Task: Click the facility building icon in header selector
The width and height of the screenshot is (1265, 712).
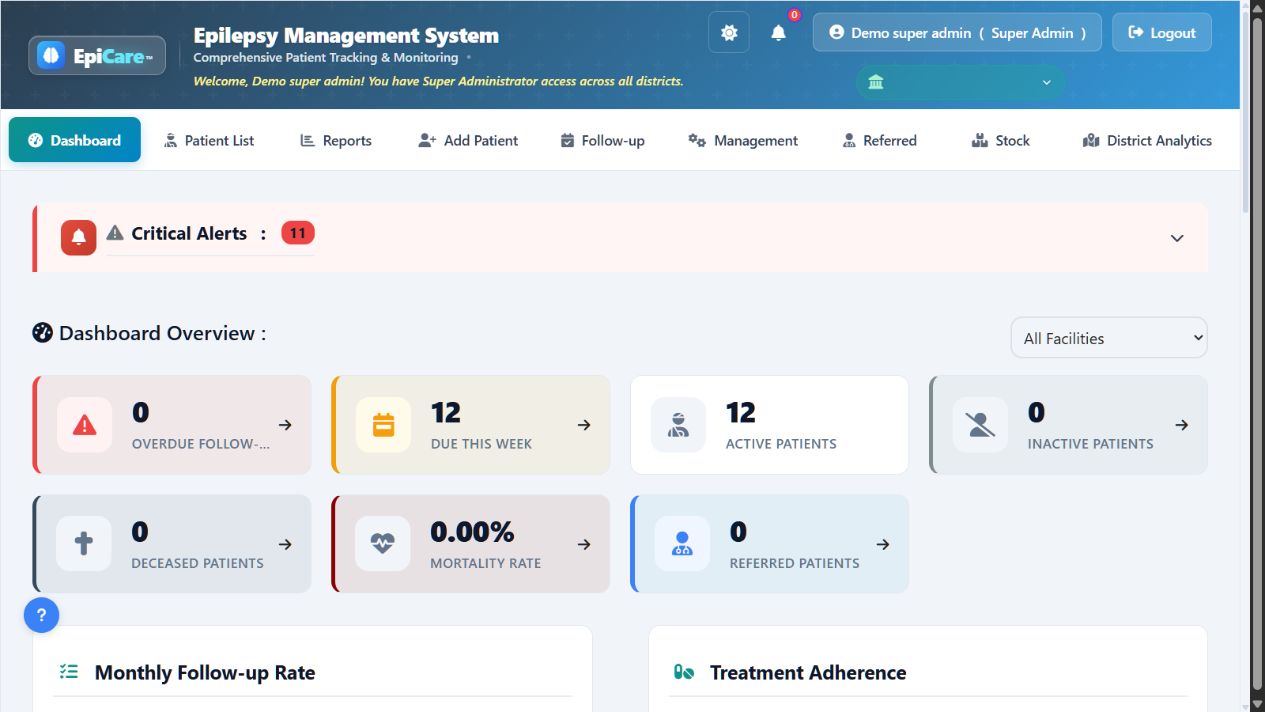Action: click(876, 82)
